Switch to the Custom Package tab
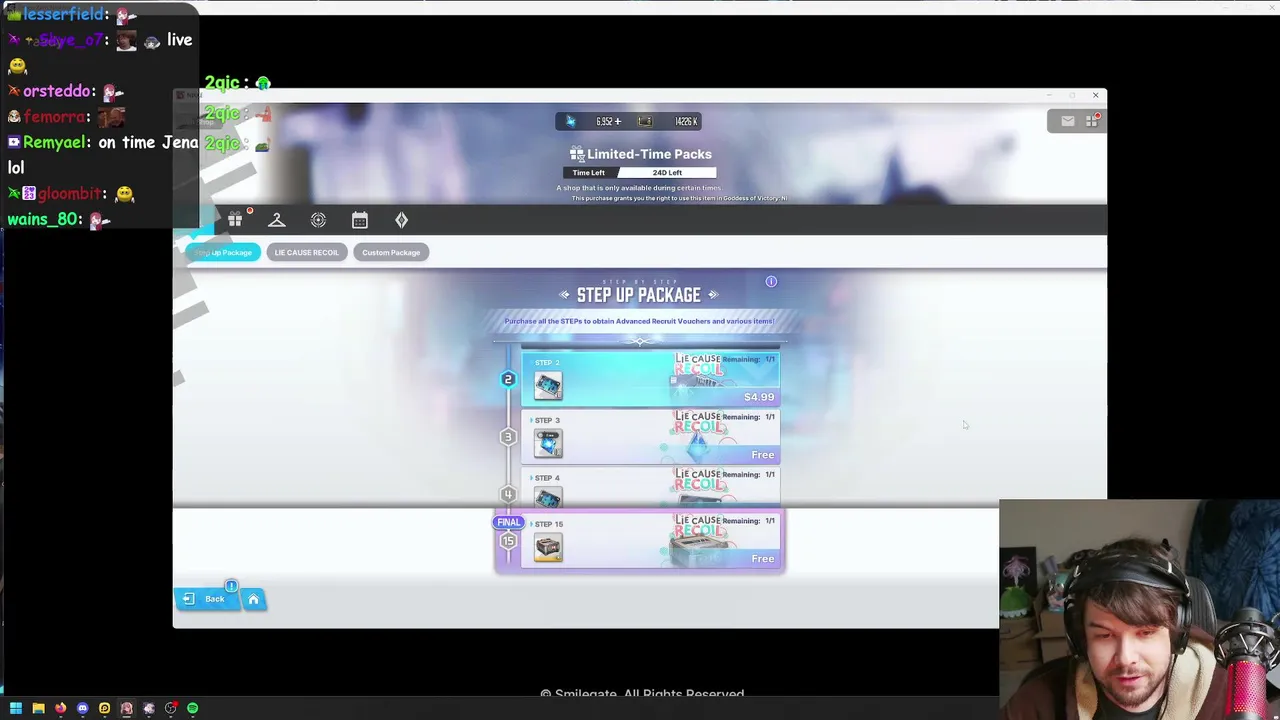Screen dimensions: 1280x720 click(x=391, y=253)
